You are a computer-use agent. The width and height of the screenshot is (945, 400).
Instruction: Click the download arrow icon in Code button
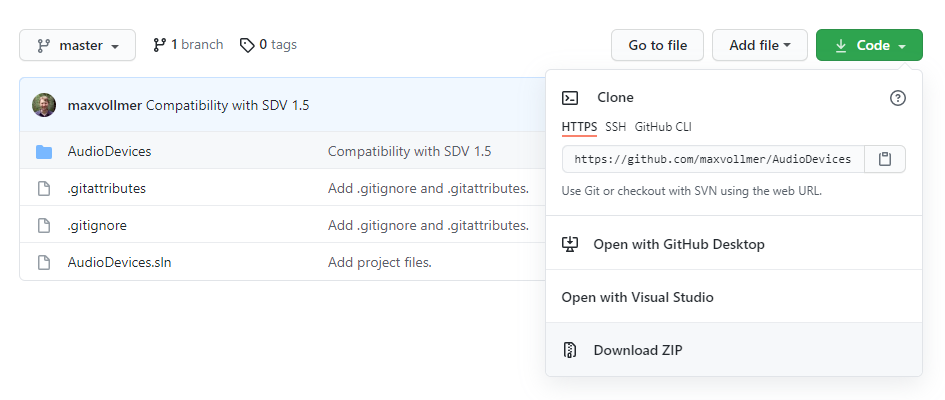[x=841, y=46]
